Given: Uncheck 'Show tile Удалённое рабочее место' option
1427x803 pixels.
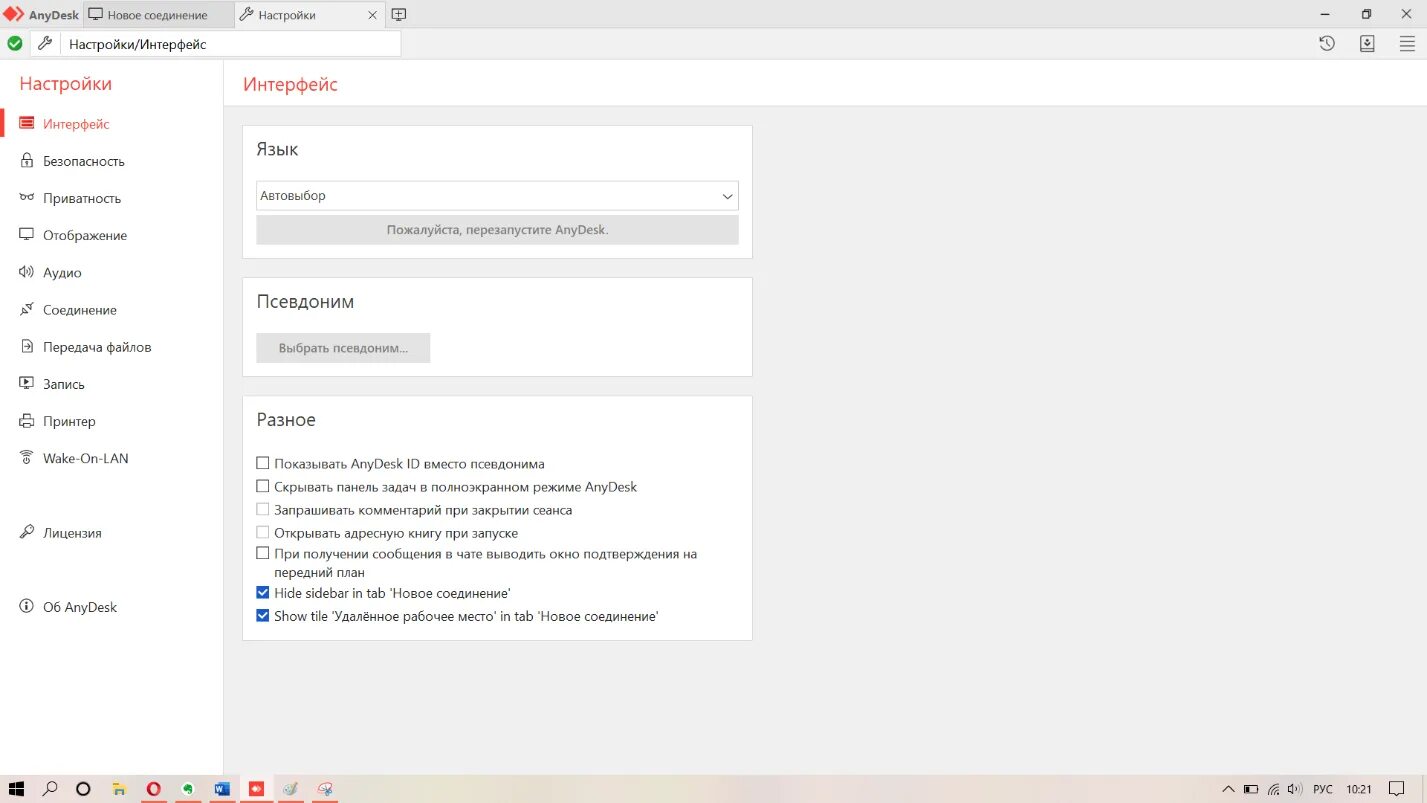Looking at the screenshot, I should coord(263,616).
